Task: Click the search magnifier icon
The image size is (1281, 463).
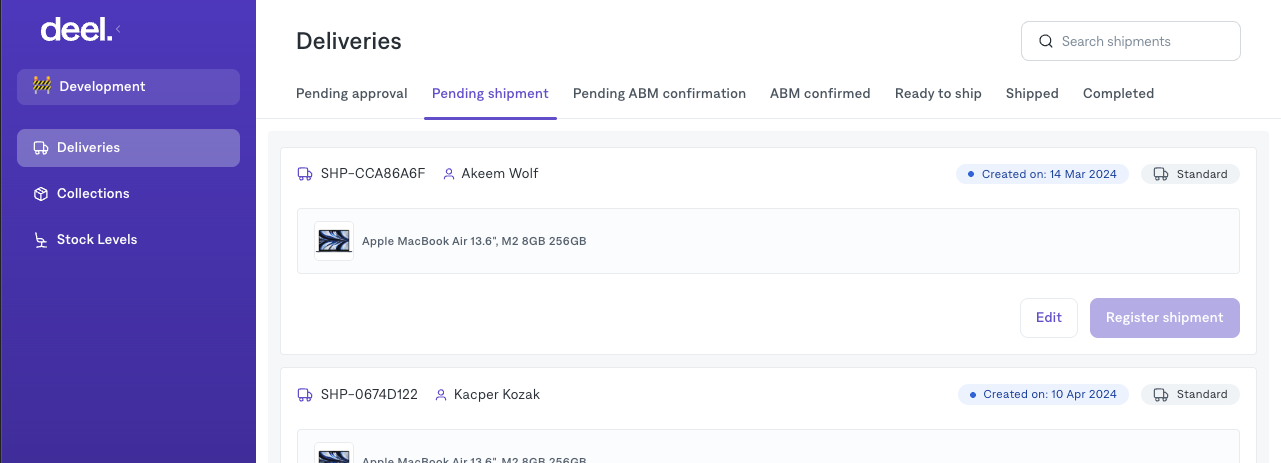Action: (1046, 42)
